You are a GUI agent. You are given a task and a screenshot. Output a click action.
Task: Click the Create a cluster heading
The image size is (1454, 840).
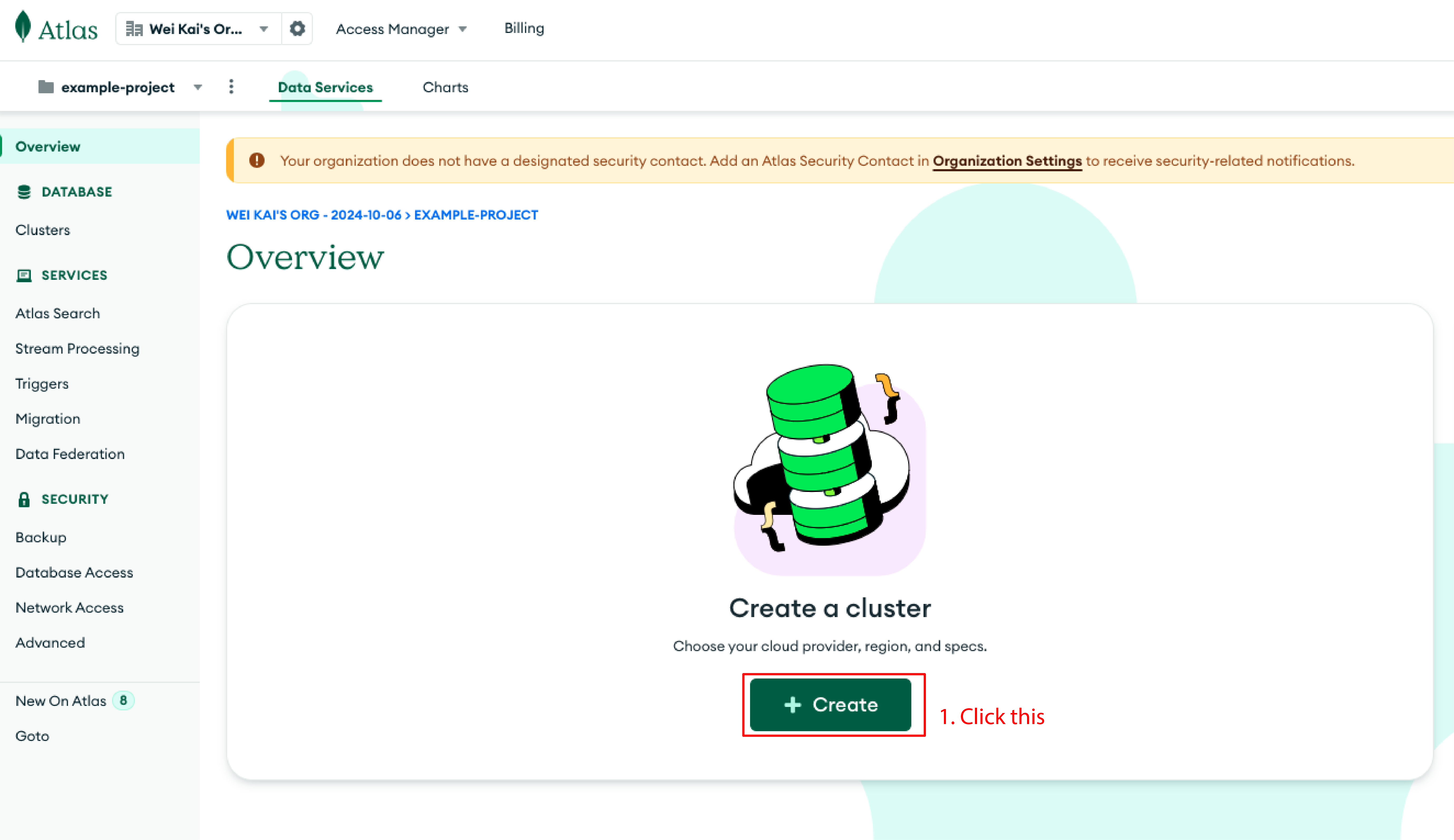[x=830, y=608]
